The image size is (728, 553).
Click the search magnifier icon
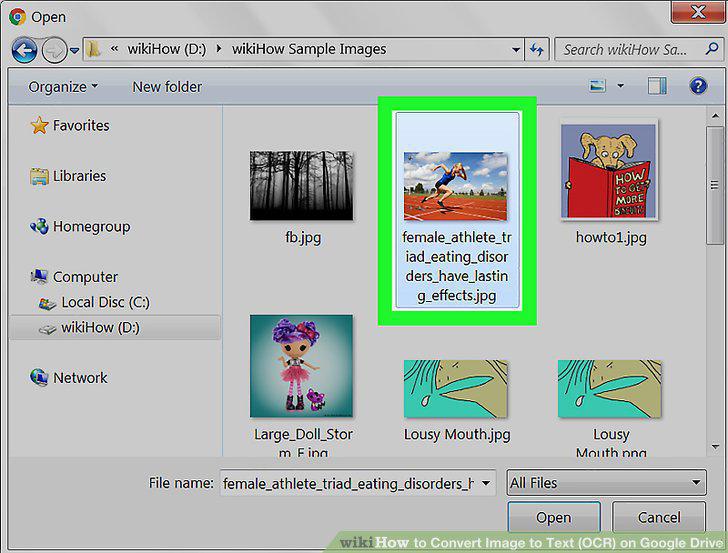pyautogui.click(x=712, y=49)
